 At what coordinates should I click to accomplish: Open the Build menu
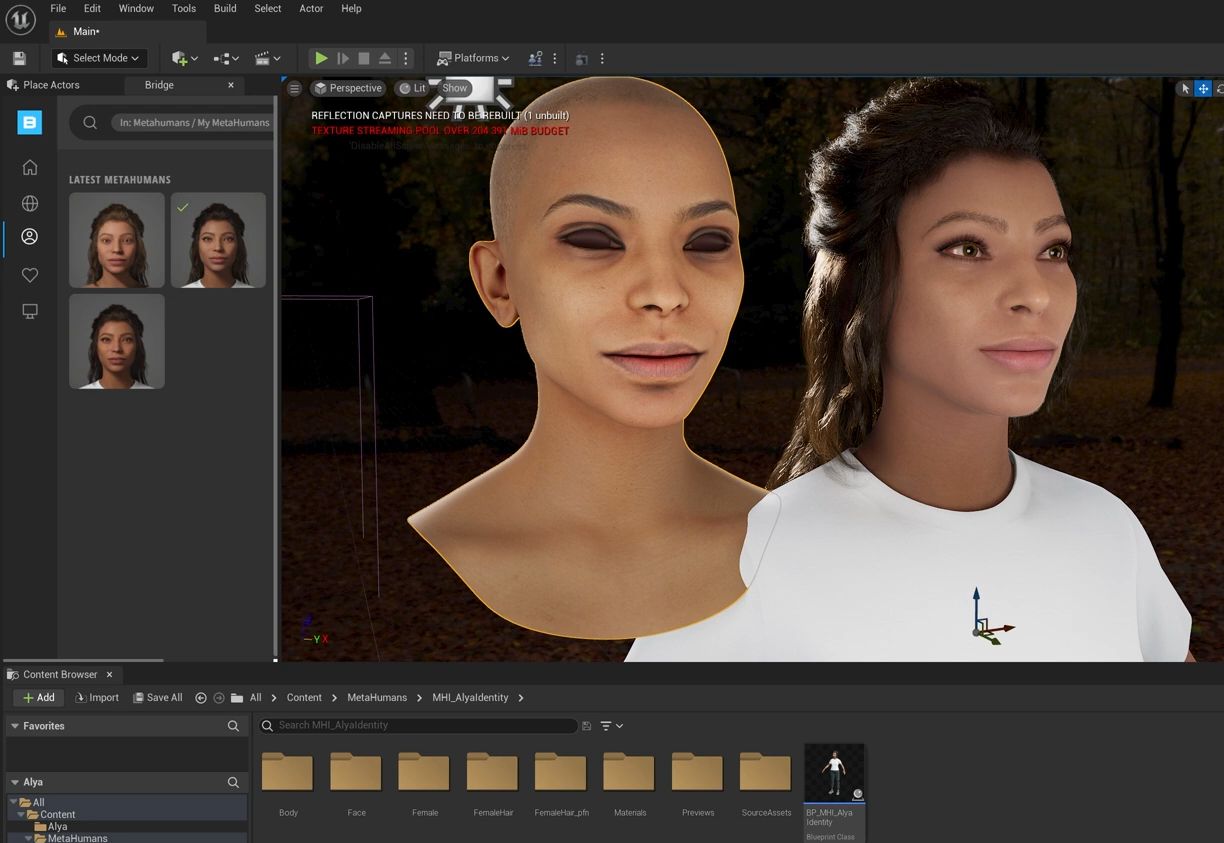tap(225, 8)
